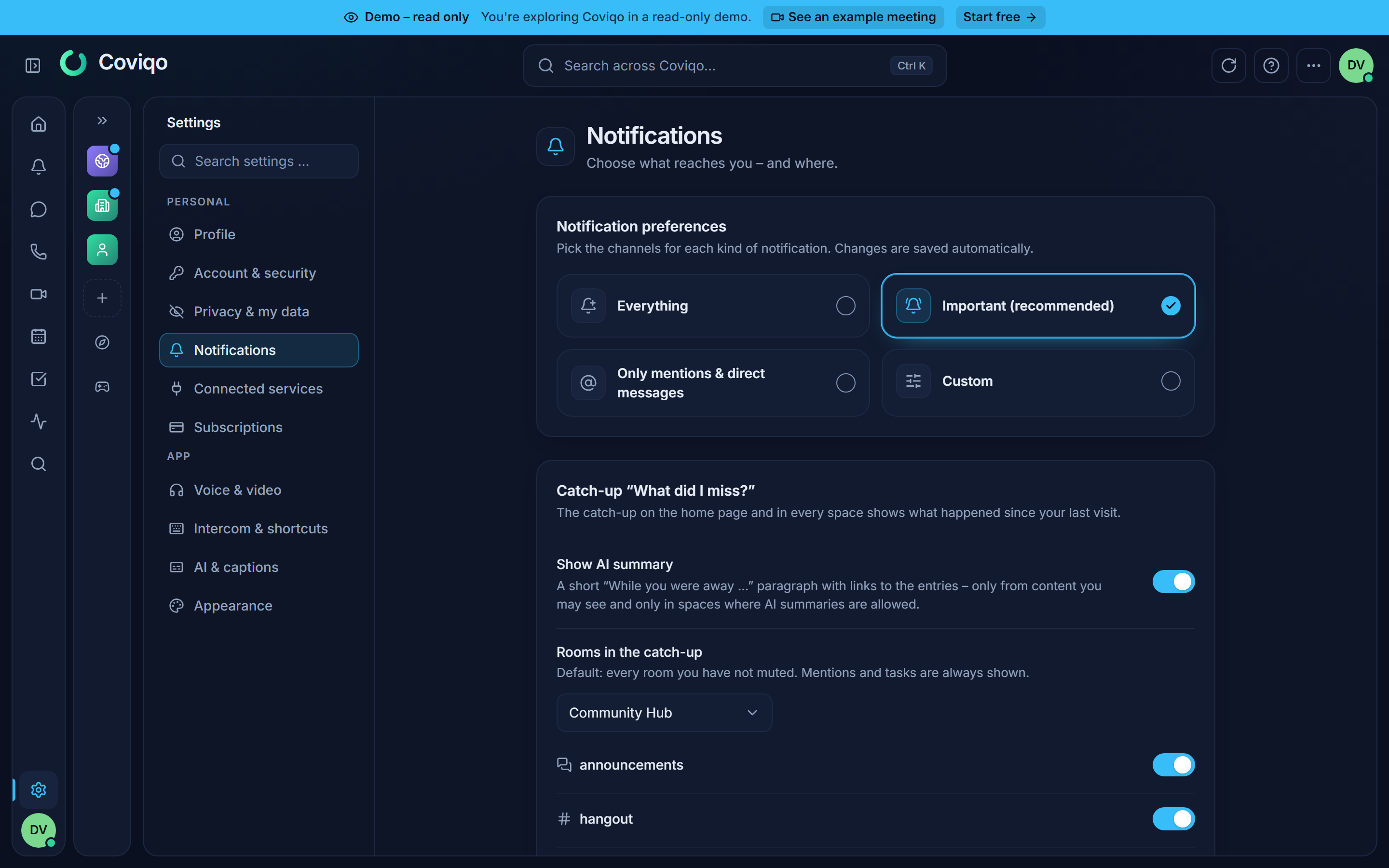Open green building space icon

pos(102,205)
